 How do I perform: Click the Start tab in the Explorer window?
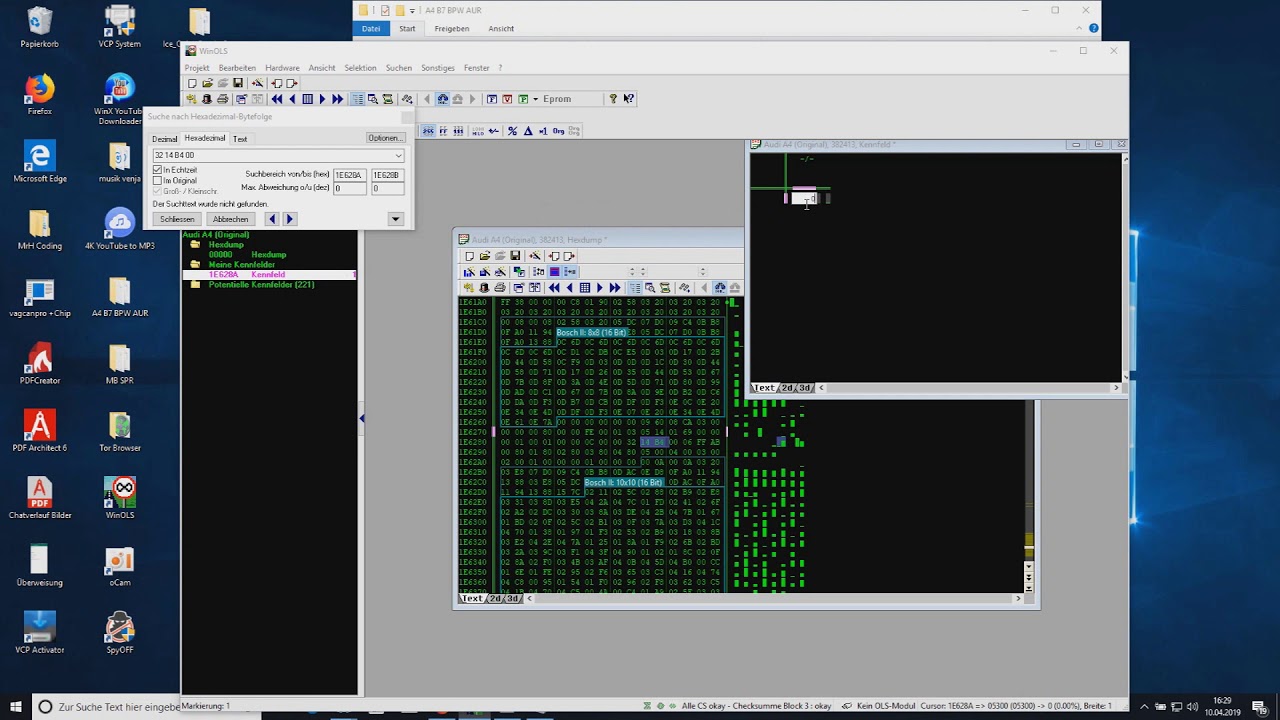407,29
